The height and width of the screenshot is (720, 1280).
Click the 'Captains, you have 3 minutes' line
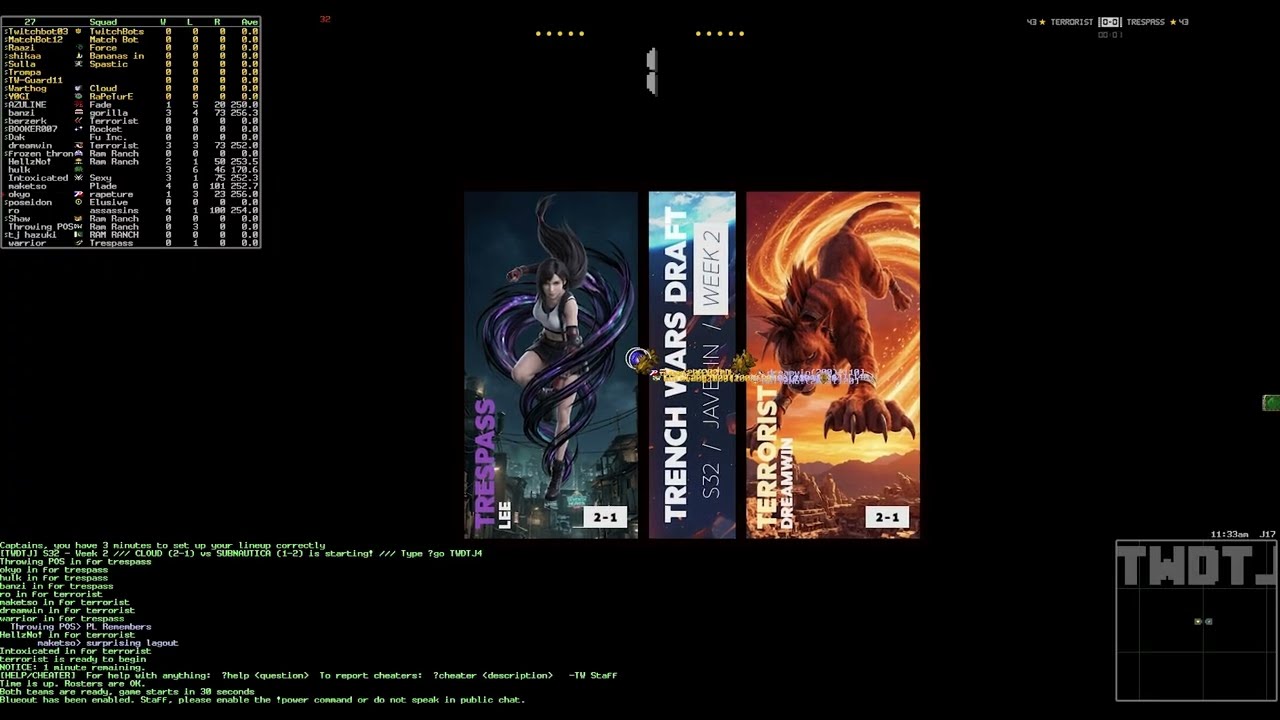[162, 546]
